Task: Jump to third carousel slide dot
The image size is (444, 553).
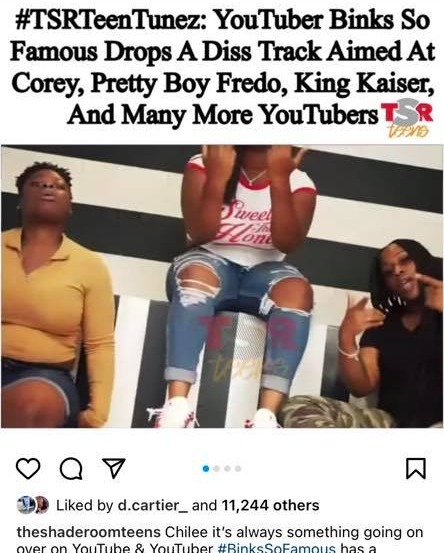Action: pos(227,468)
